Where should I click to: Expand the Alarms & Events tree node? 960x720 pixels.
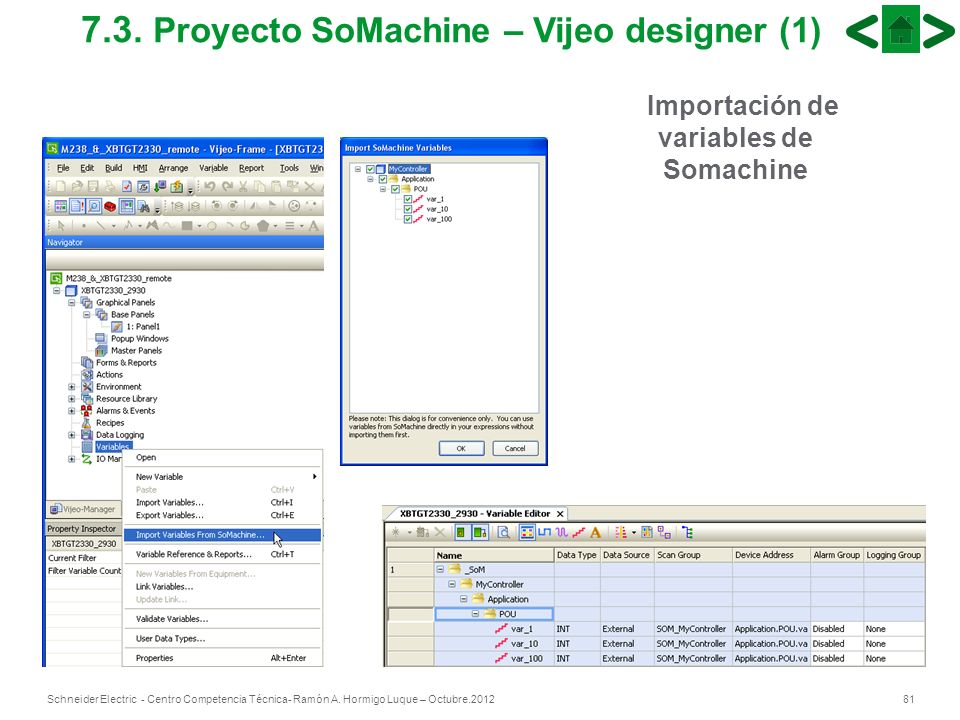click(x=71, y=411)
